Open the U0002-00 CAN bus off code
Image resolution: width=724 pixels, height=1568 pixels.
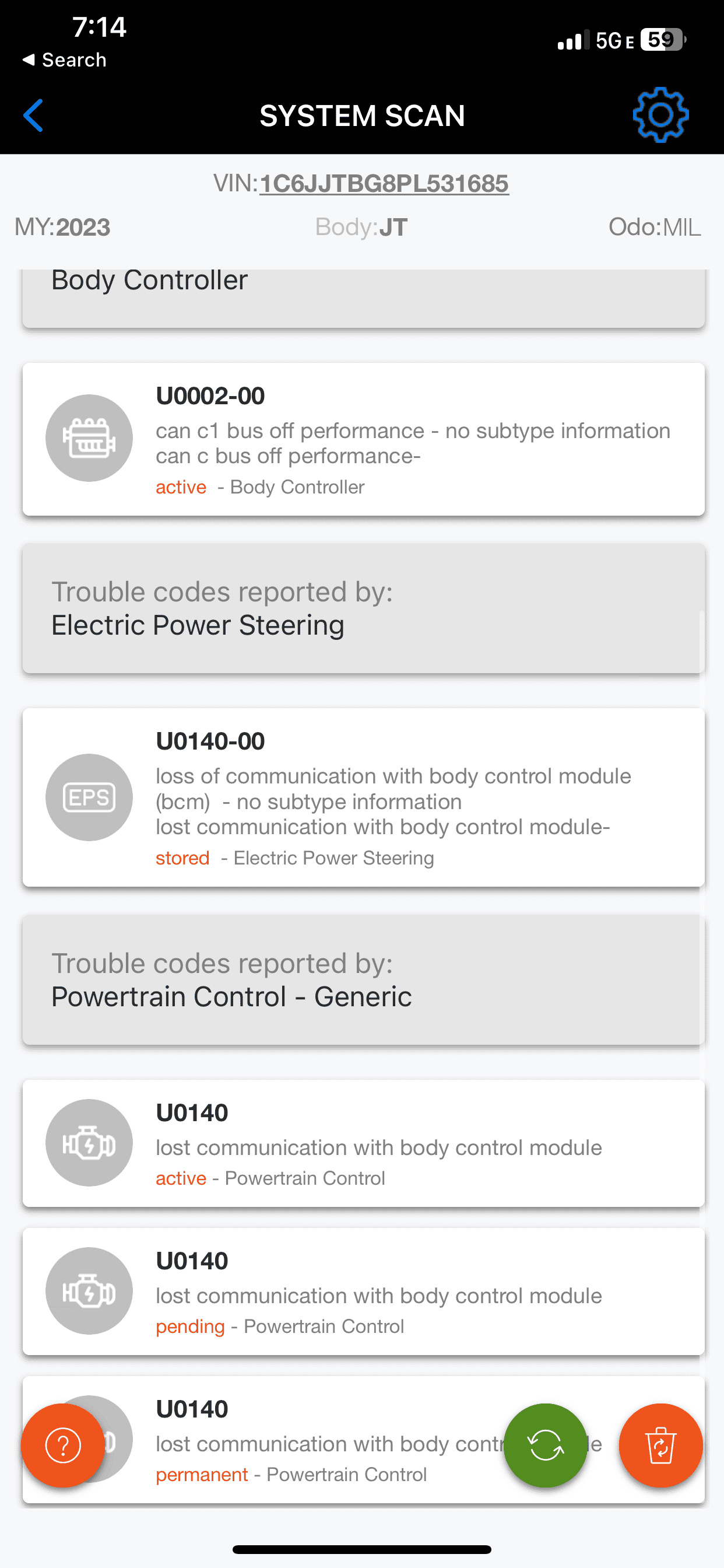tap(363, 439)
